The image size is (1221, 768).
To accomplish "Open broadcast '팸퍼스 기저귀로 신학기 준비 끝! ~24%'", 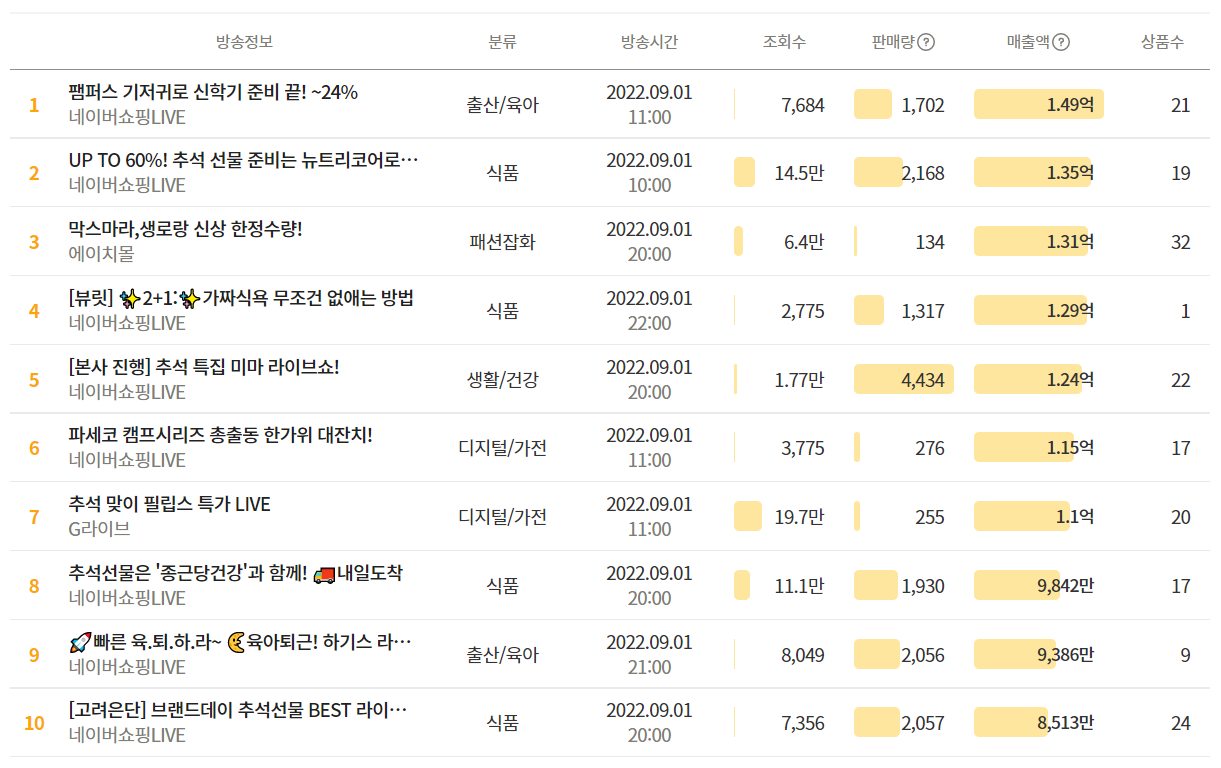I will coord(213,92).
